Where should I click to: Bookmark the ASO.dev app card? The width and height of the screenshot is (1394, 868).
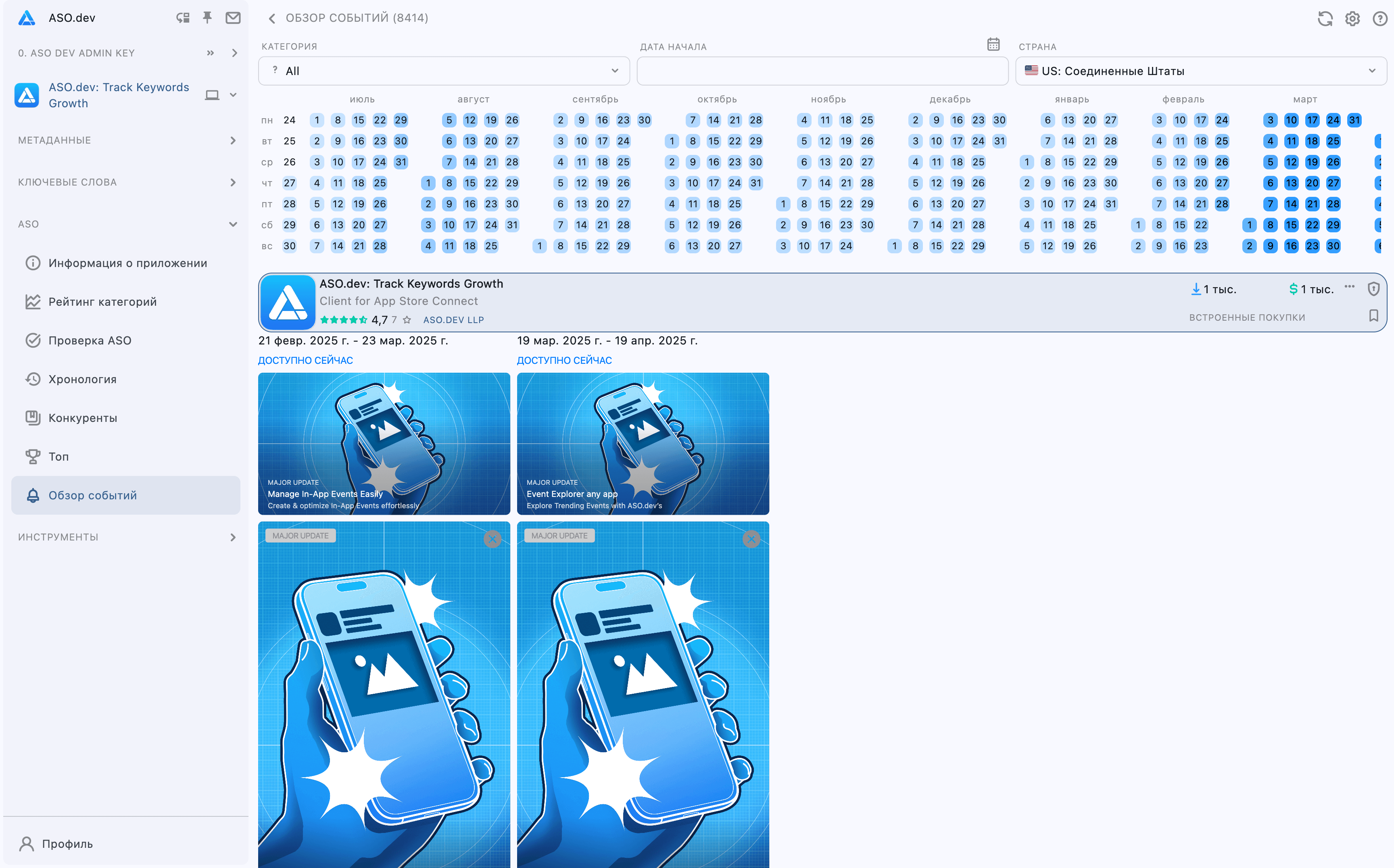[1374, 316]
